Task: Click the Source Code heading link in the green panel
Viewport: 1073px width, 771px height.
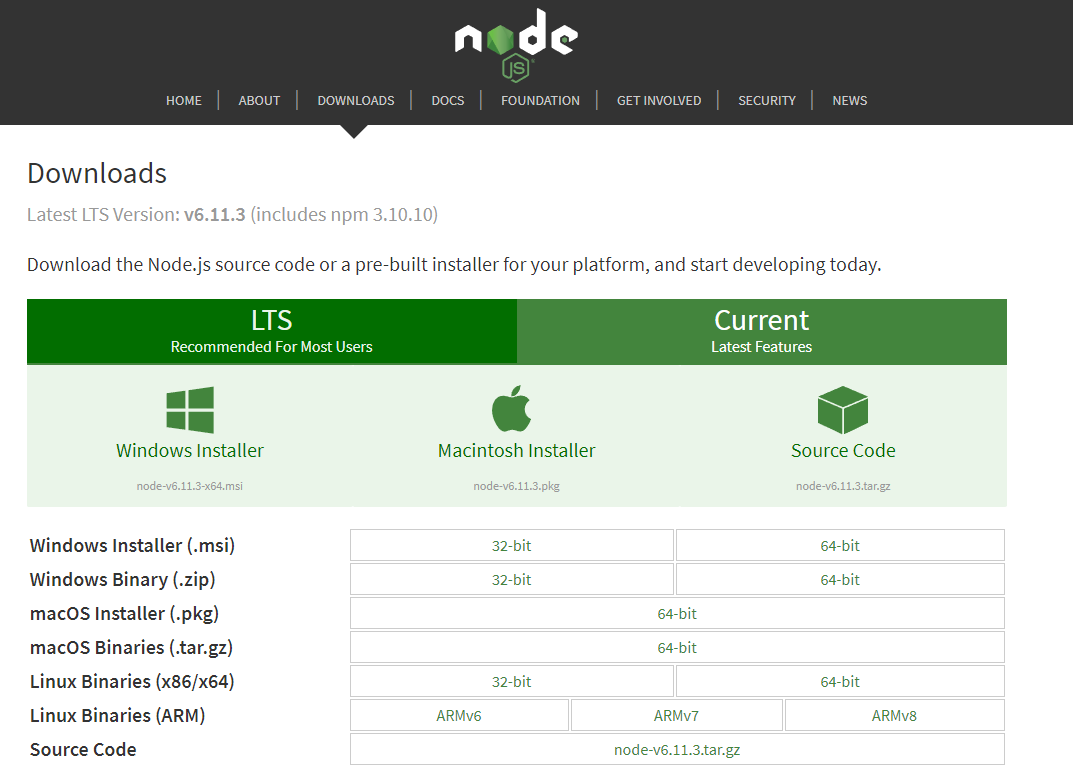Action: click(843, 451)
